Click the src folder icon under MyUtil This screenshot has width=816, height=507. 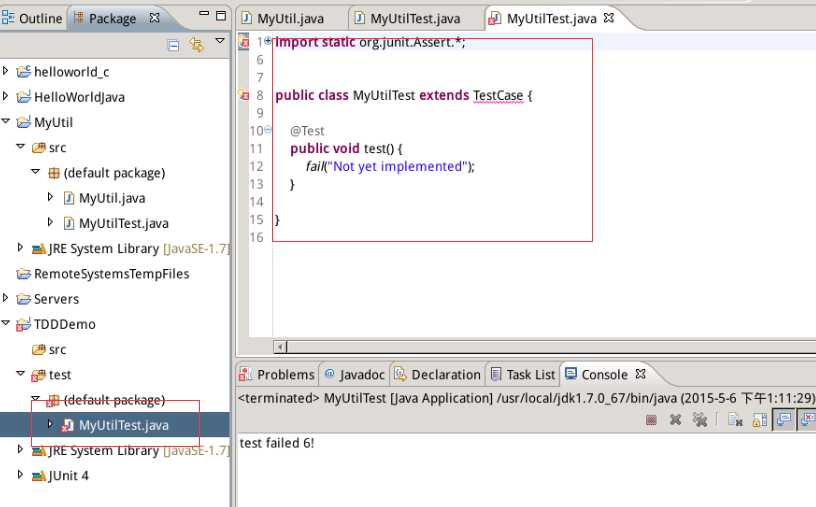tap(39, 147)
